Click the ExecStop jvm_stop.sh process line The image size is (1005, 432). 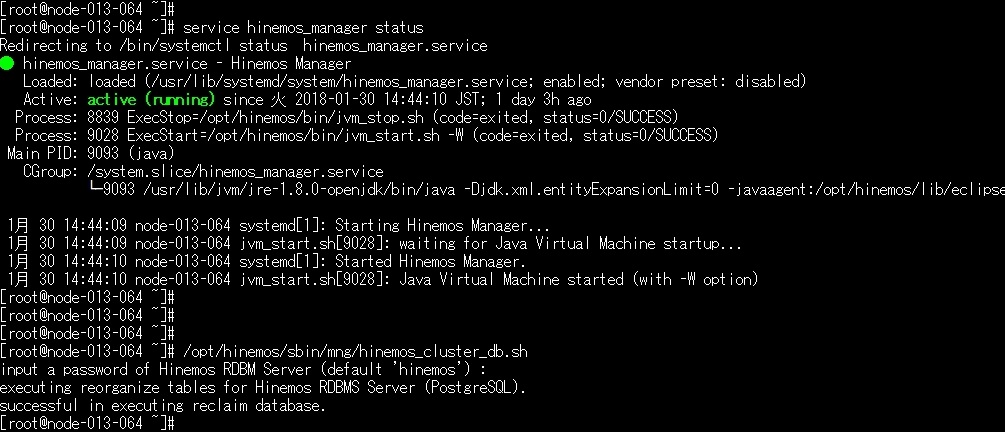(346, 117)
